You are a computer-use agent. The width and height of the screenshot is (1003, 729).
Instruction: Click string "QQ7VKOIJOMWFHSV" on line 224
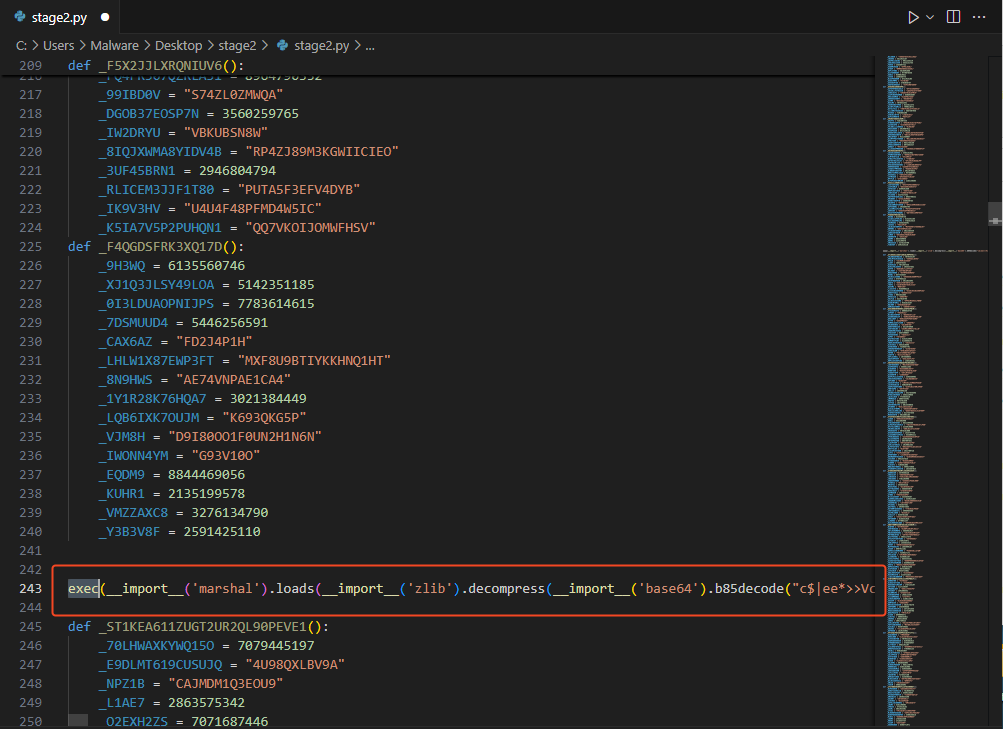click(310, 227)
